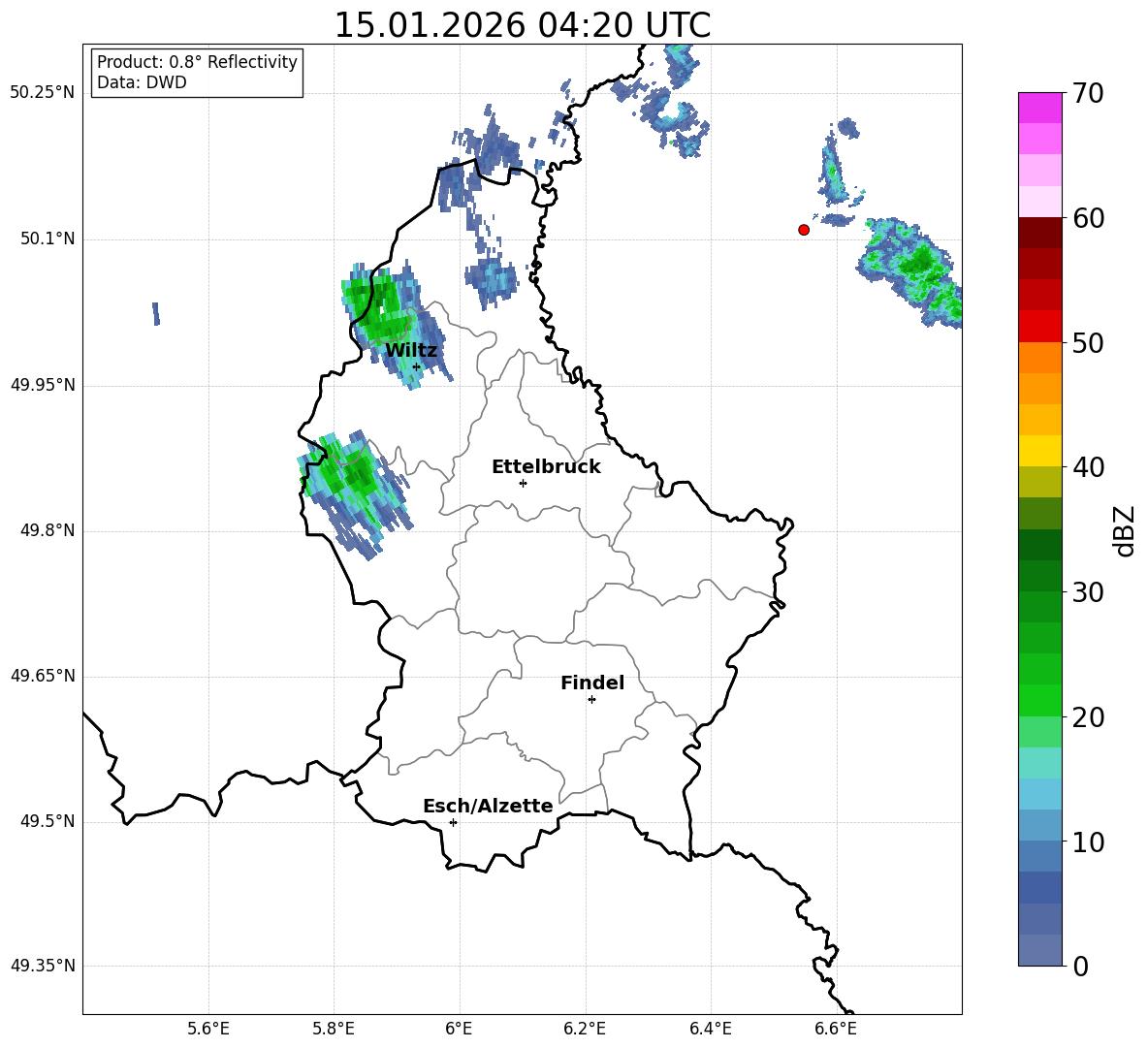Viewport: 1148px width, 1048px height.
Task: Click the red dot radar site marker
Action: click(804, 230)
